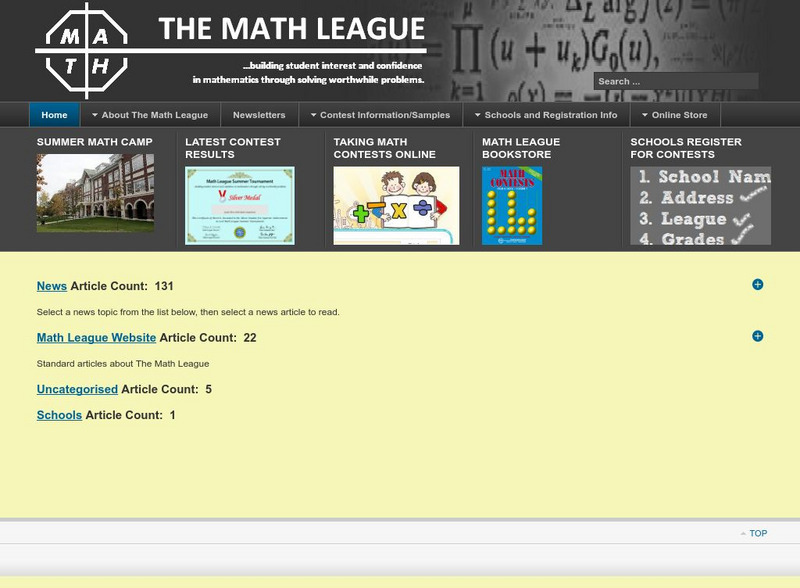800x588 pixels.
Task: Click 'Standard articles about The Math League' text
Action: tap(123, 363)
